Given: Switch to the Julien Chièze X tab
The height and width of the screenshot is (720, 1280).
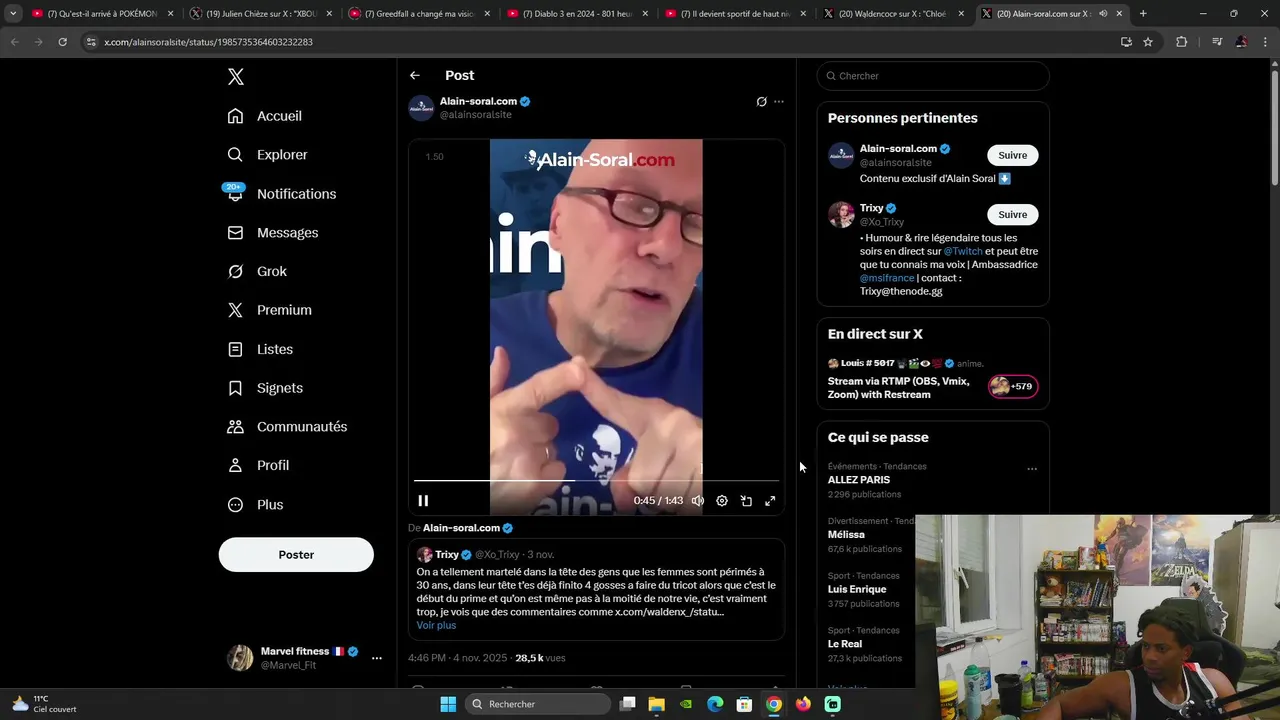Looking at the screenshot, I should point(260,14).
